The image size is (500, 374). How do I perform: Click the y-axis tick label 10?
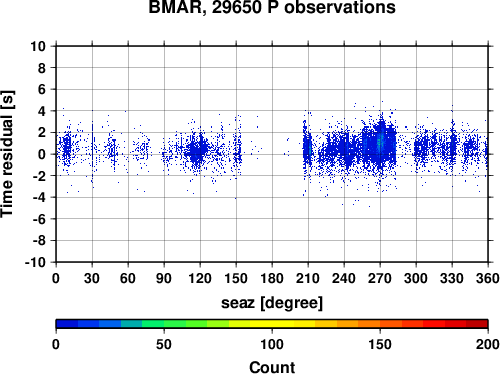click(38, 46)
